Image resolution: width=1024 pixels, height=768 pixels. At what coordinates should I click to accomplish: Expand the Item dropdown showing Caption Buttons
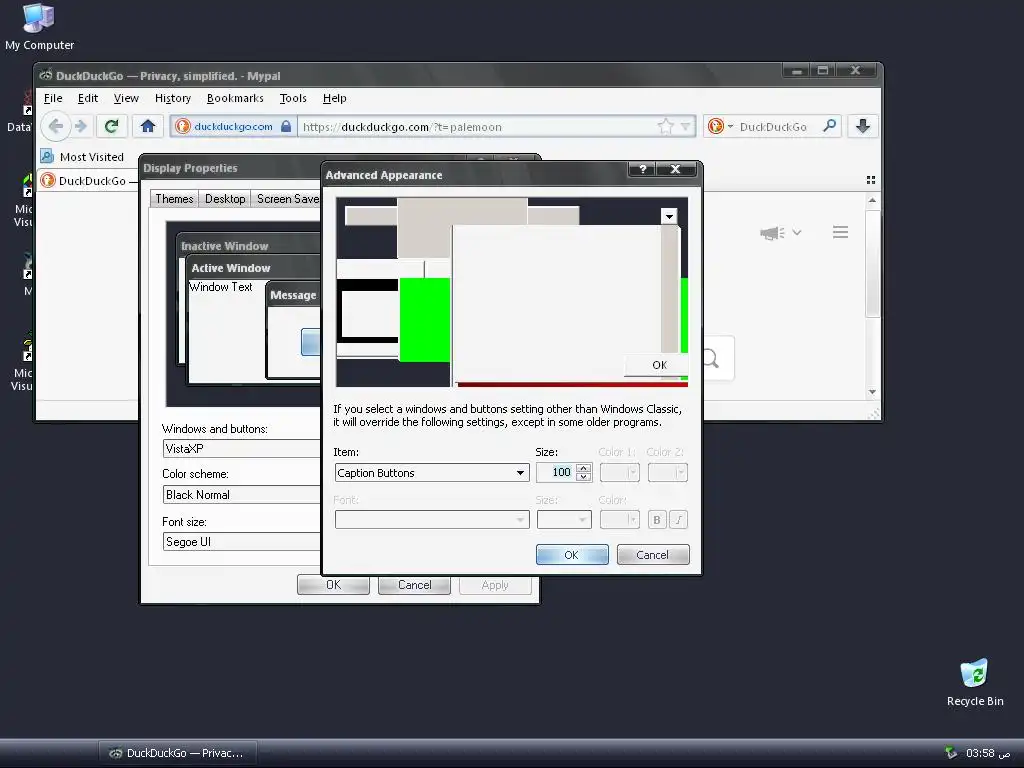pos(520,473)
